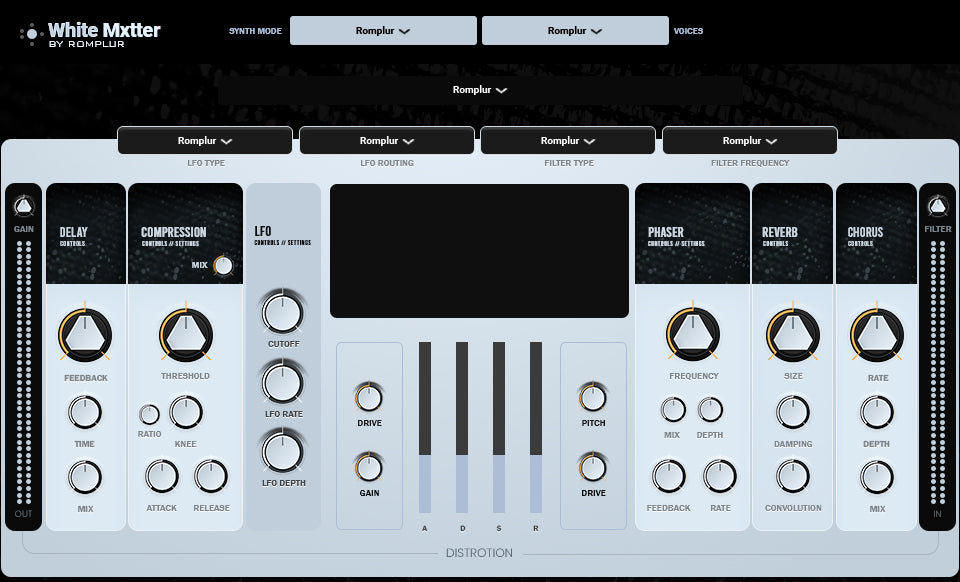Click the Filter input level meter
960x582 pixels.
pyautogui.click(x=937, y=372)
